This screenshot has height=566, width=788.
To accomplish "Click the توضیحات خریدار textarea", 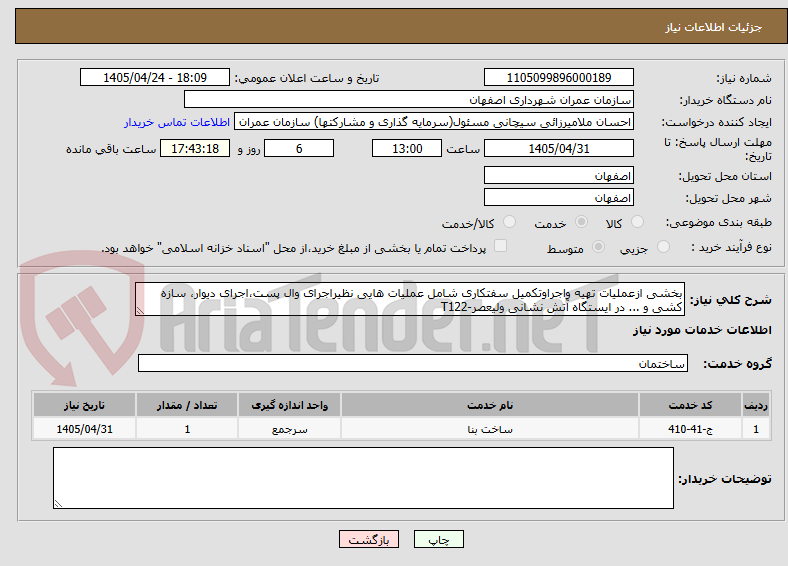I will pos(363,478).
